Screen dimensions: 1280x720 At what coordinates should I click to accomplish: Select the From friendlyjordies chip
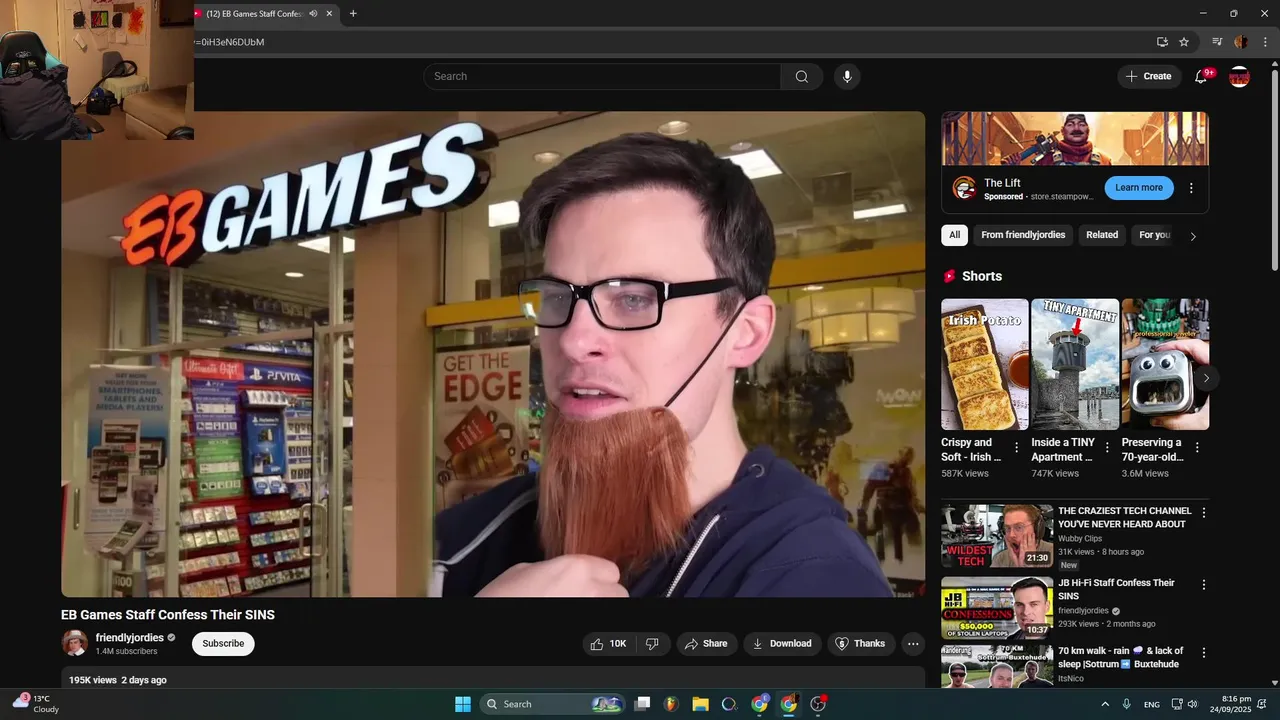click(x=1023, y=235)
